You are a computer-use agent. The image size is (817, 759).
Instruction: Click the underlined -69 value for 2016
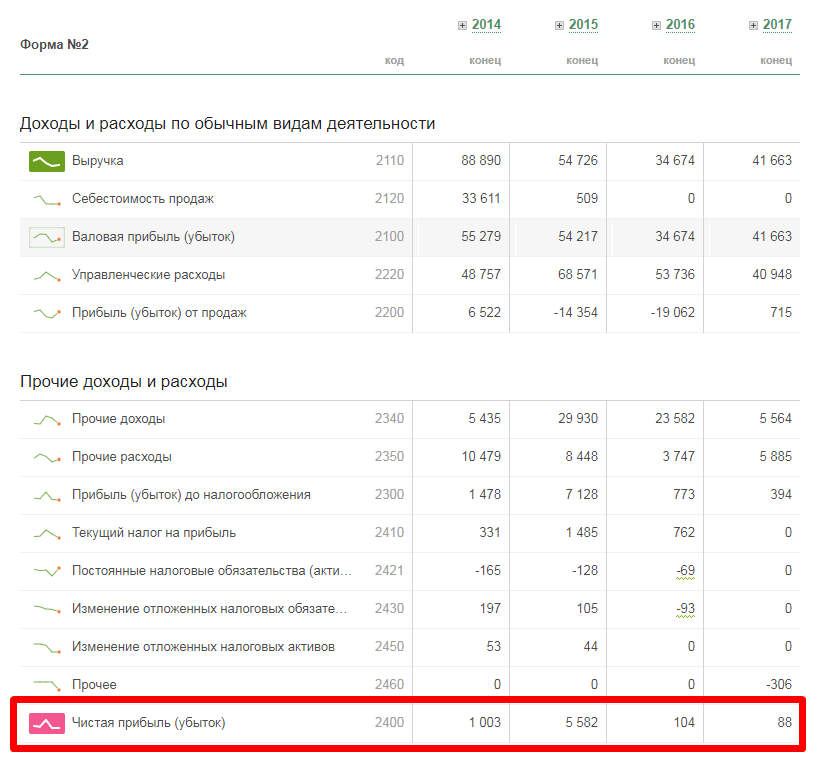tap(685, 571)
